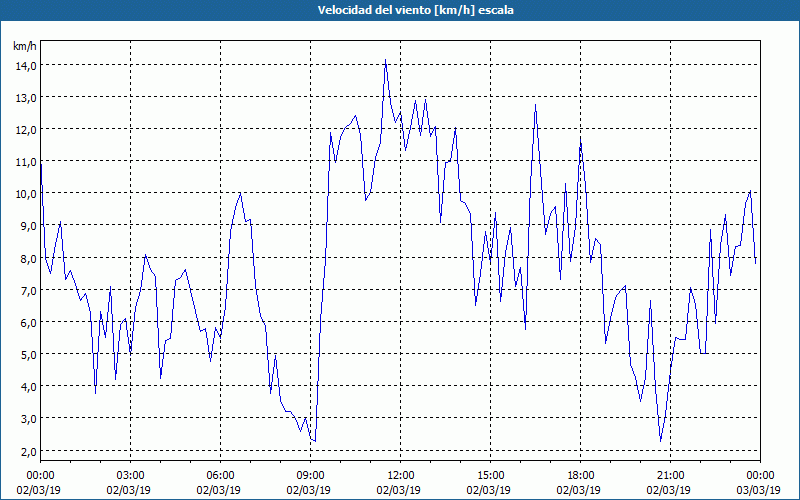The image size is (800, 500).
Task: Click the 11,0 y-axis value
Action: [x=26, y=162]
